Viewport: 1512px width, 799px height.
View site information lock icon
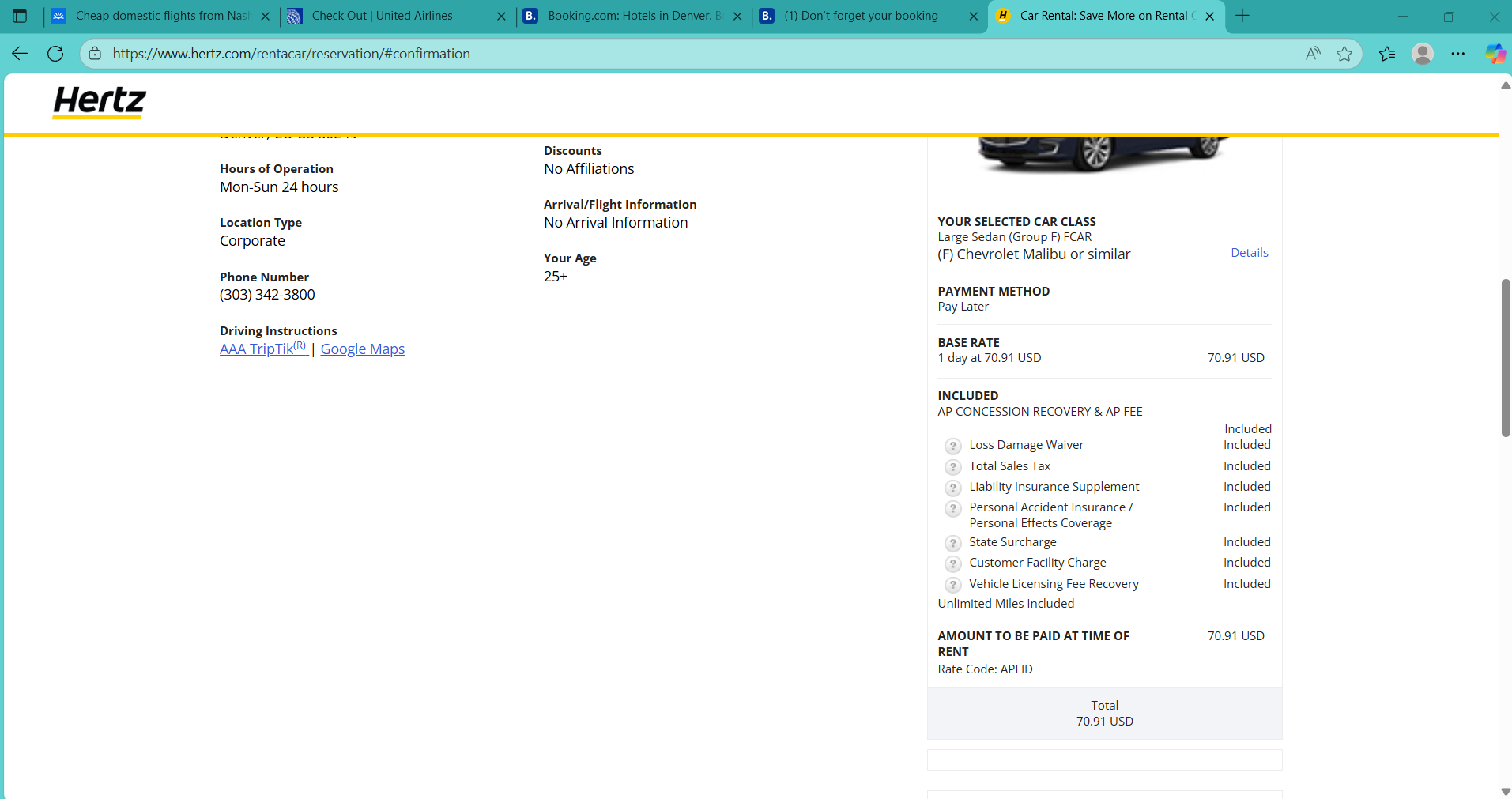pos(95,54)
